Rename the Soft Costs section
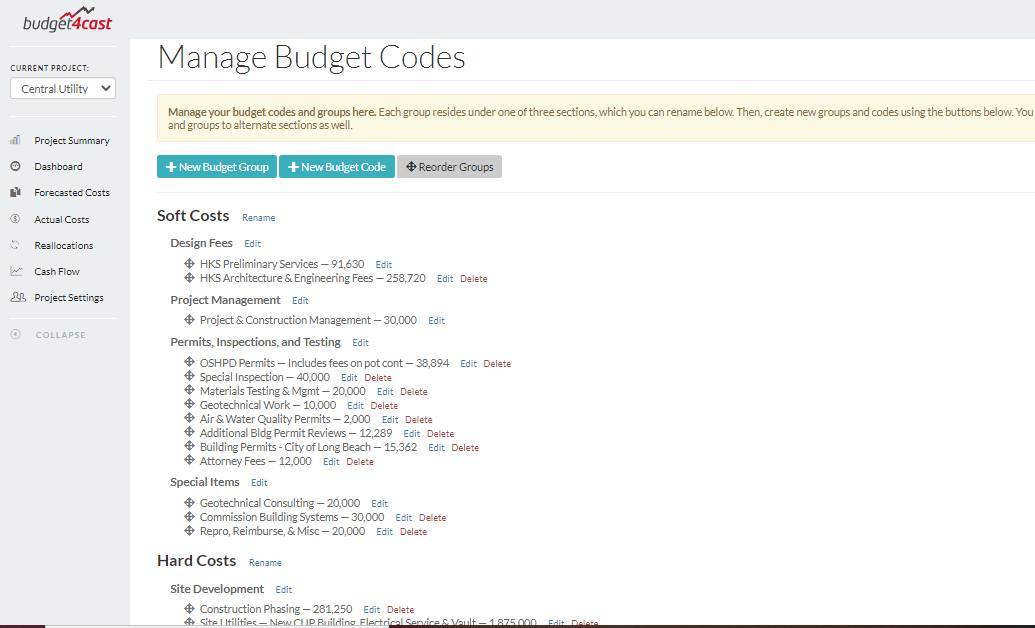The image size is (1035, 628). click(259, 217)
